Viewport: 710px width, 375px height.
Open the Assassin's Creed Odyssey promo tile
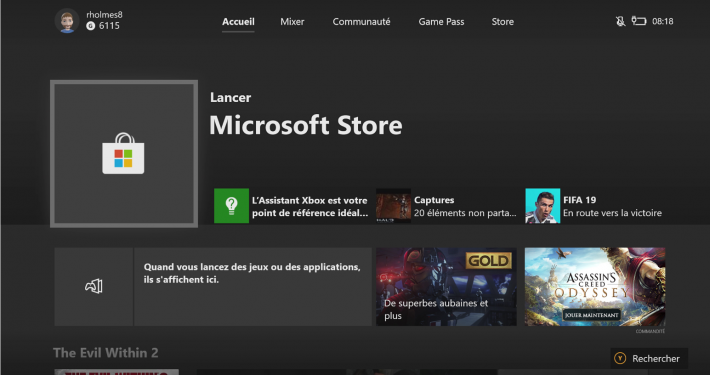595,286
